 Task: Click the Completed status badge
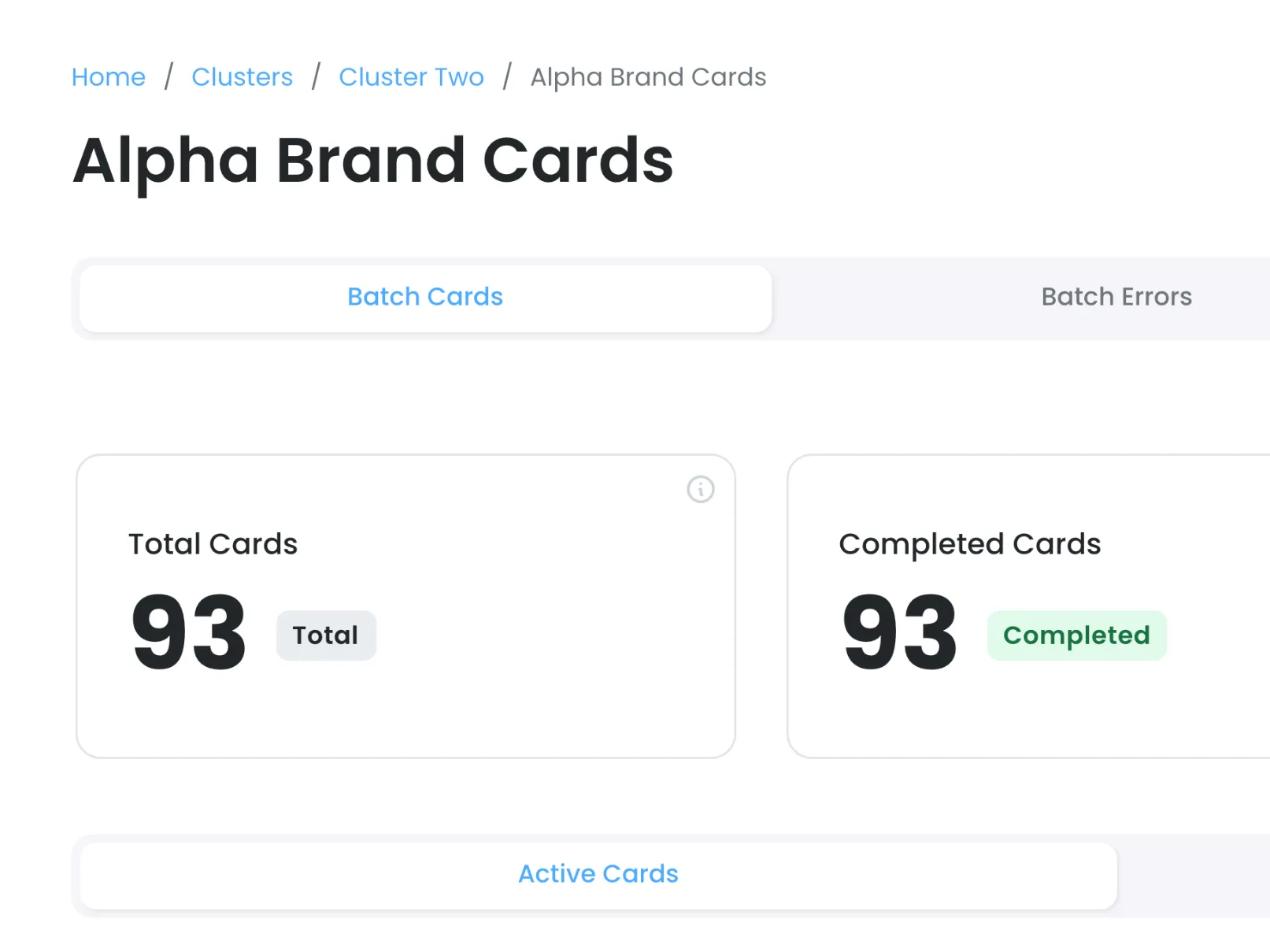point(1076,635)
